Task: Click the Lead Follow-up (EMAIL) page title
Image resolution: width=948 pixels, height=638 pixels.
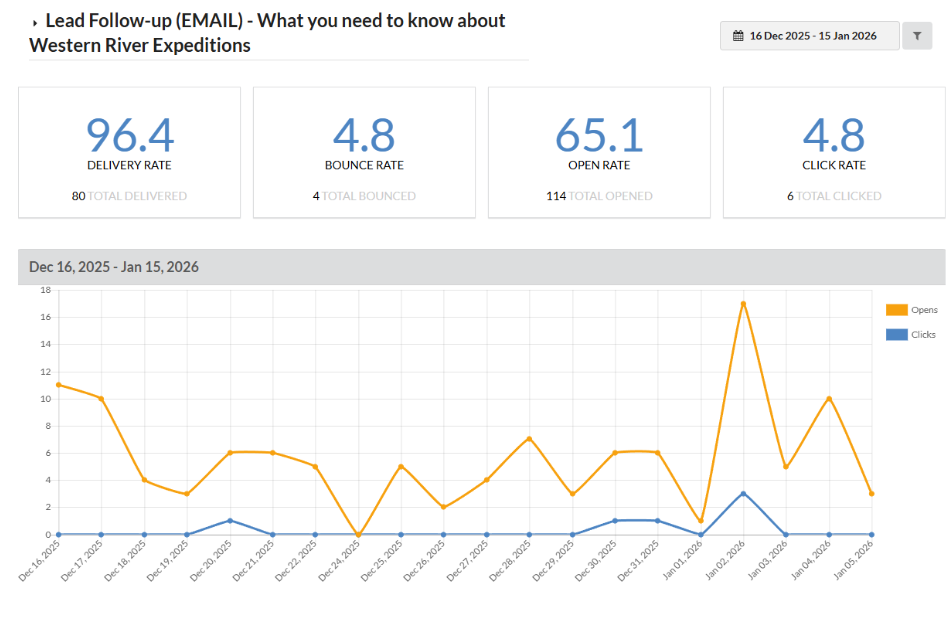Action: coord(267,33)
